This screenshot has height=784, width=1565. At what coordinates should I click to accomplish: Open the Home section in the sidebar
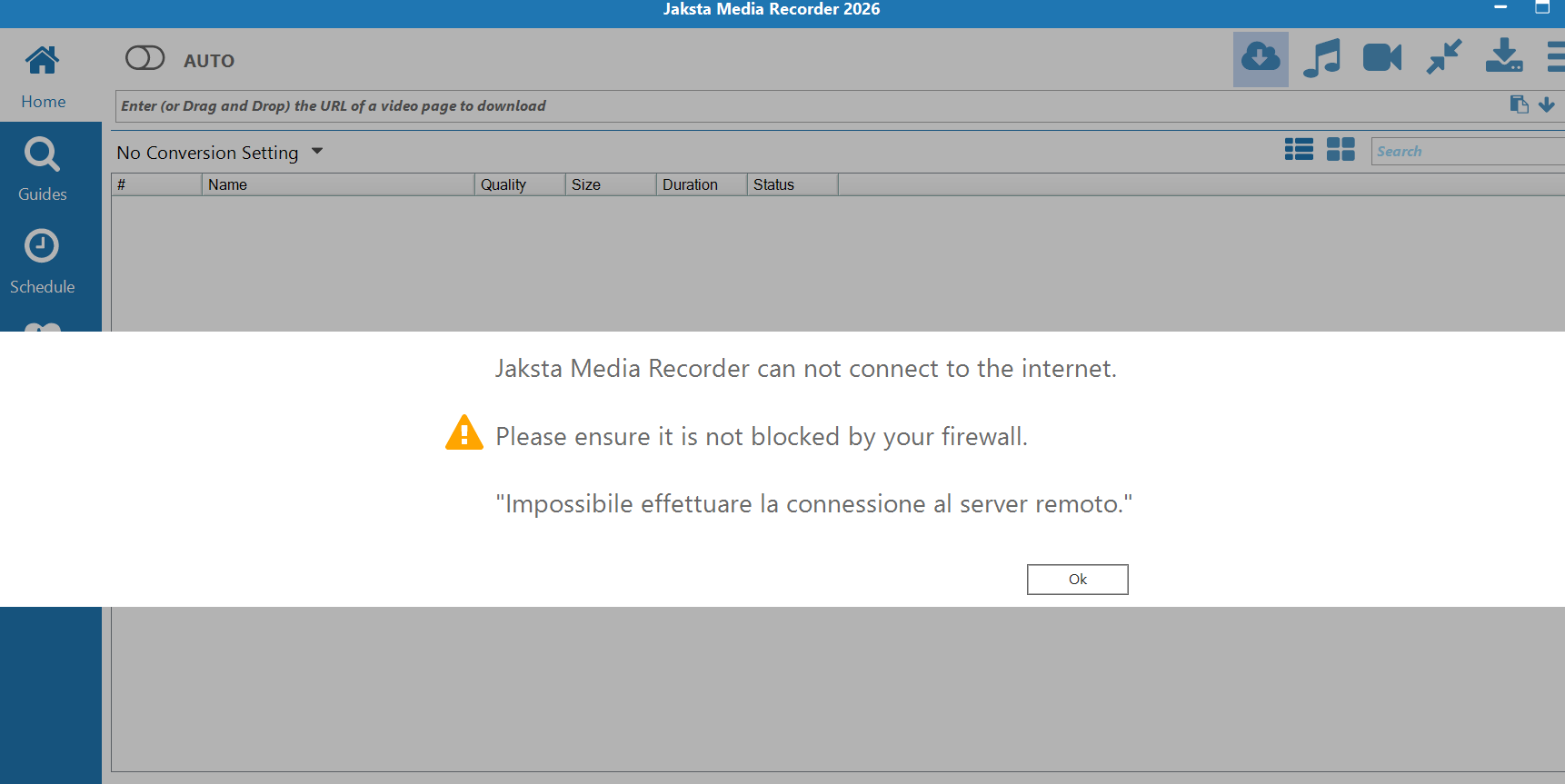pos(43,77)
